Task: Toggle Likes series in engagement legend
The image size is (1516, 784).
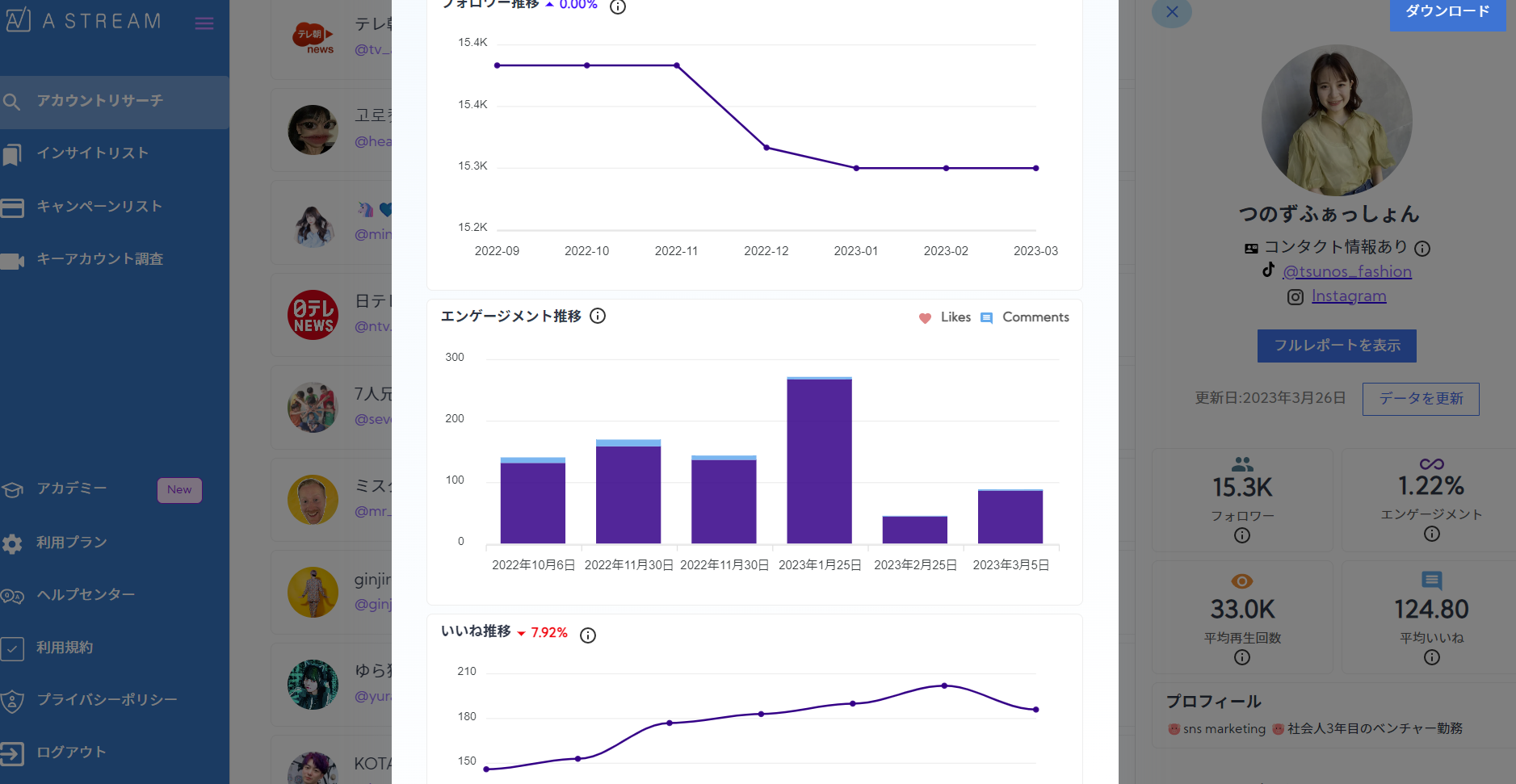Action: click(945, 317)
